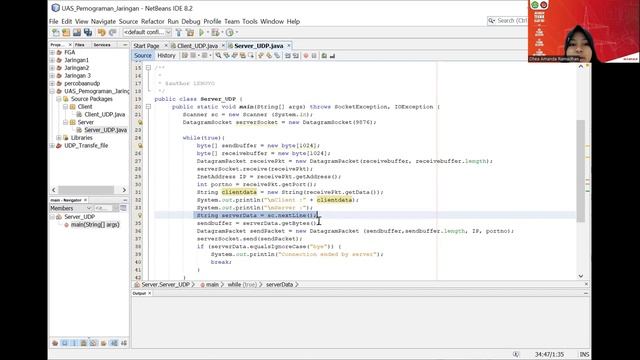Viewport: 640px width, 360px height.
Task: Click the Stop Macro Recording icon
Action: (314, 56)
